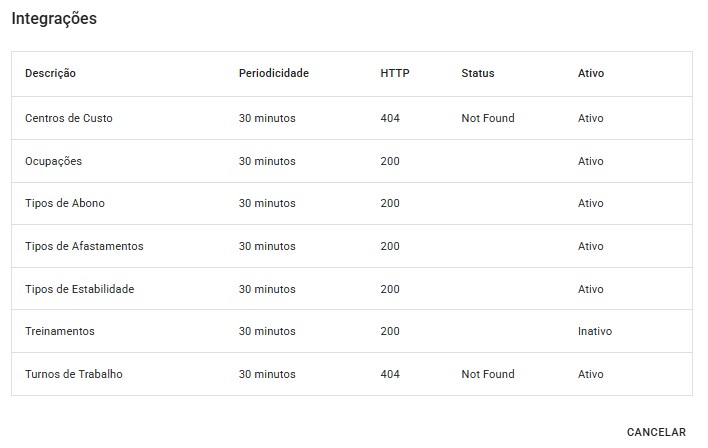Click the Periodicidade column header
The height and width of the screenshot is (448, 708).
click(273, 73)
